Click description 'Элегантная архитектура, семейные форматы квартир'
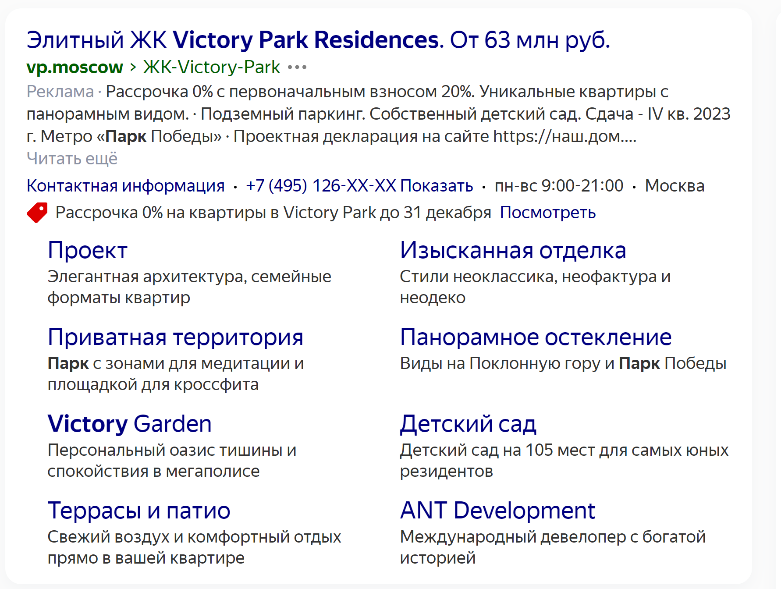 (x=189, y=287)
